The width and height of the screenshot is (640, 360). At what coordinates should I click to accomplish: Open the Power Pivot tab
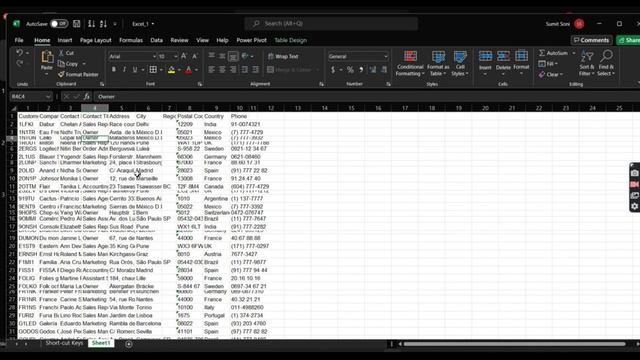251,40
